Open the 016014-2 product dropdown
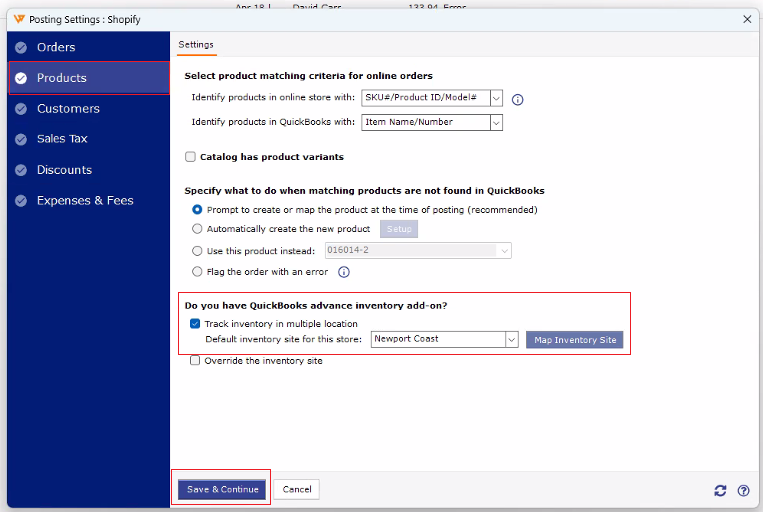The image size is (763, 512). click(x=418, y=250)
